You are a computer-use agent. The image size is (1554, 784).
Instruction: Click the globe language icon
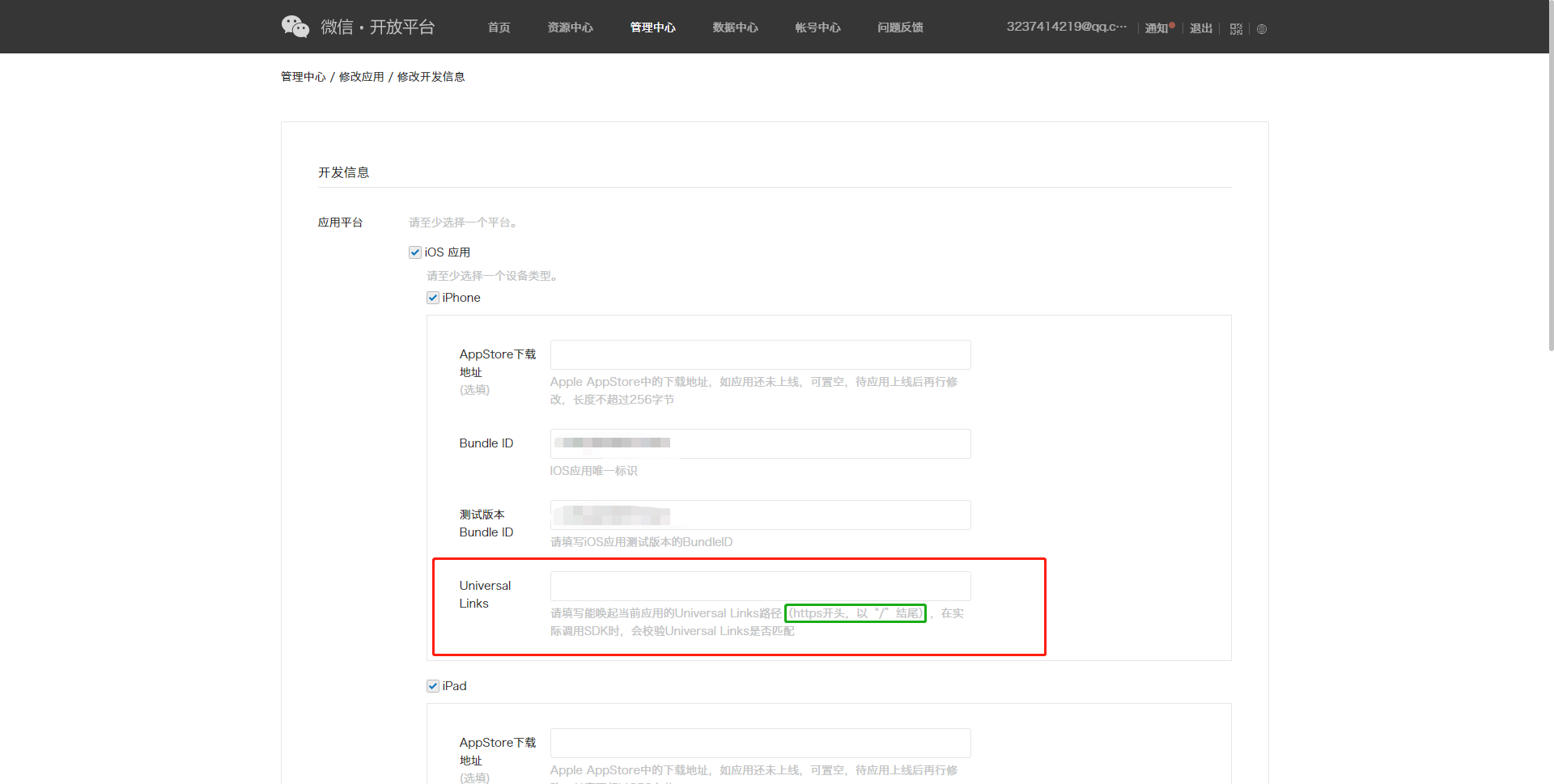(x=1261, y=29)
